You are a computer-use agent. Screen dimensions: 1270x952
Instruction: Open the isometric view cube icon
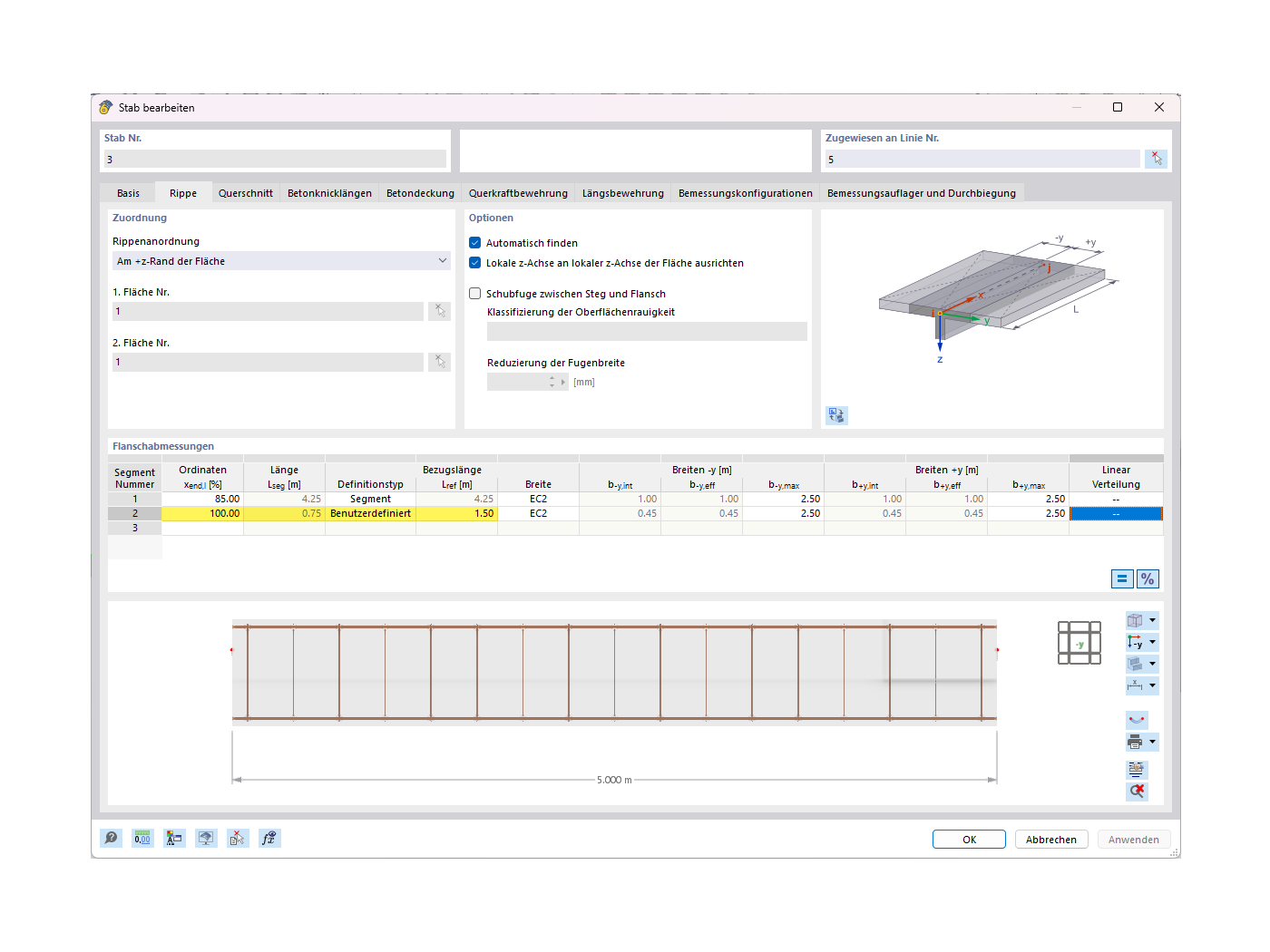click(x=1135, y=620)
